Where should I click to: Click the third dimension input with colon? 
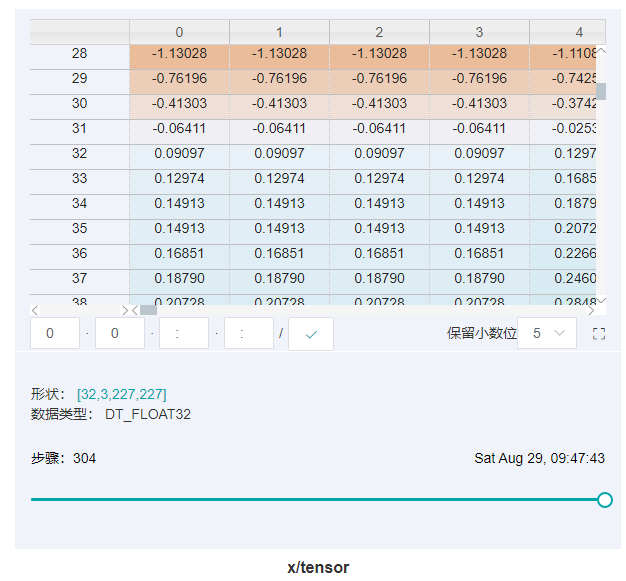[184, 334]
